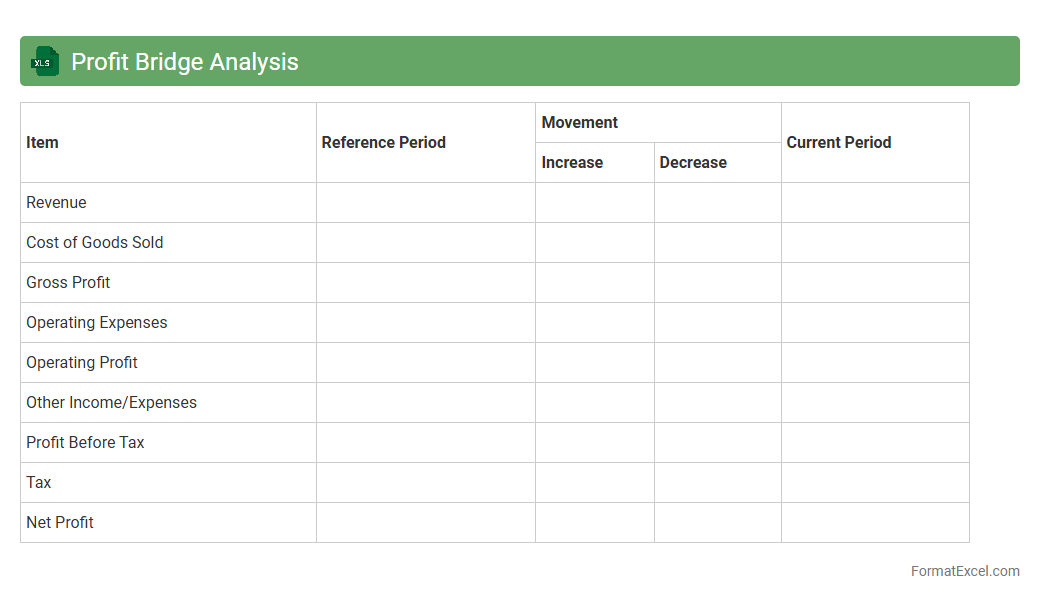This screenshot has height=600, width=1040.
Task: Select the Operating Profit row label
Action: point(82,362)
